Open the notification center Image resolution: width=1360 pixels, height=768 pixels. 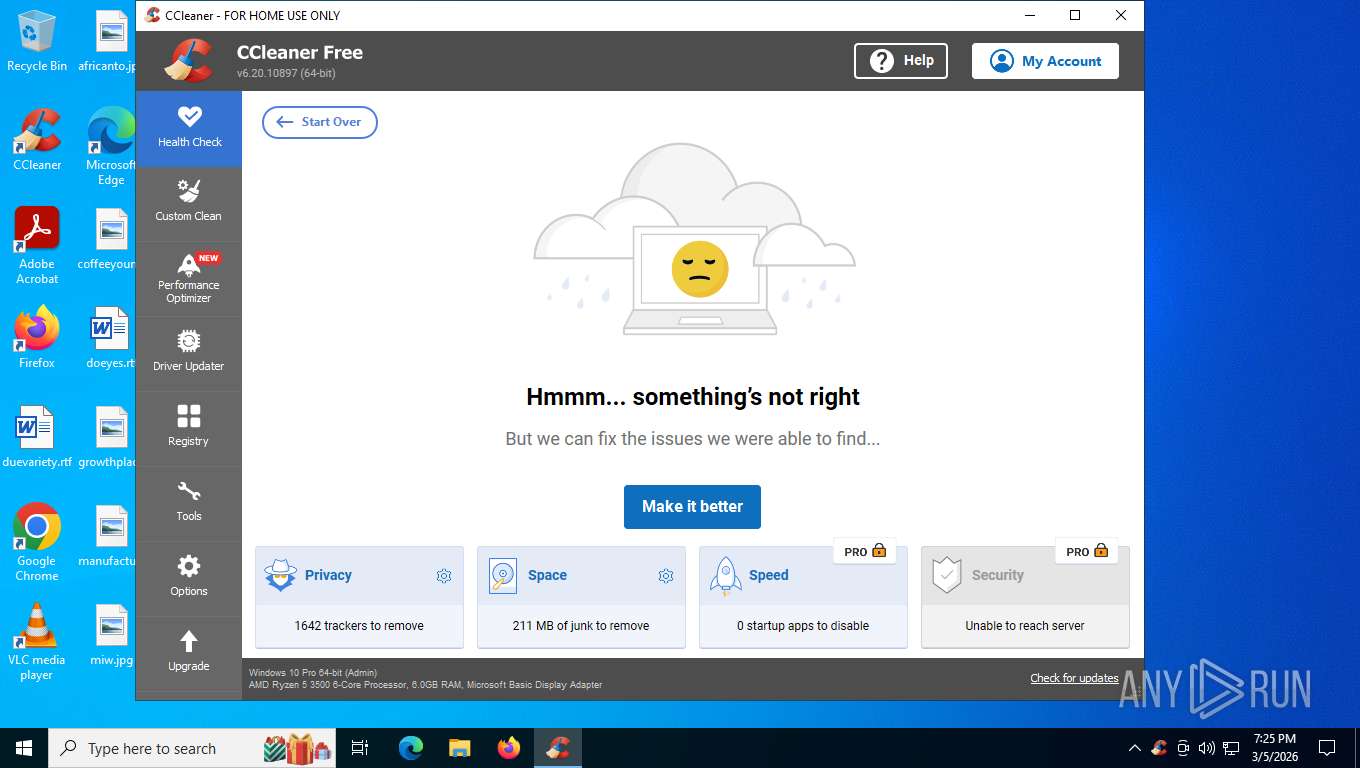click(1327, 748)
